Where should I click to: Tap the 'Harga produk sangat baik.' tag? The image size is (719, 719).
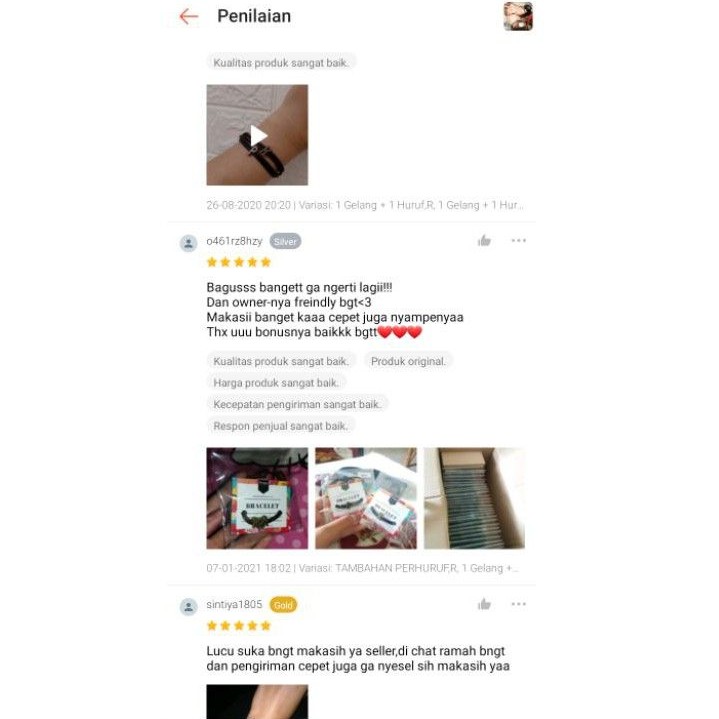point(276,383)
